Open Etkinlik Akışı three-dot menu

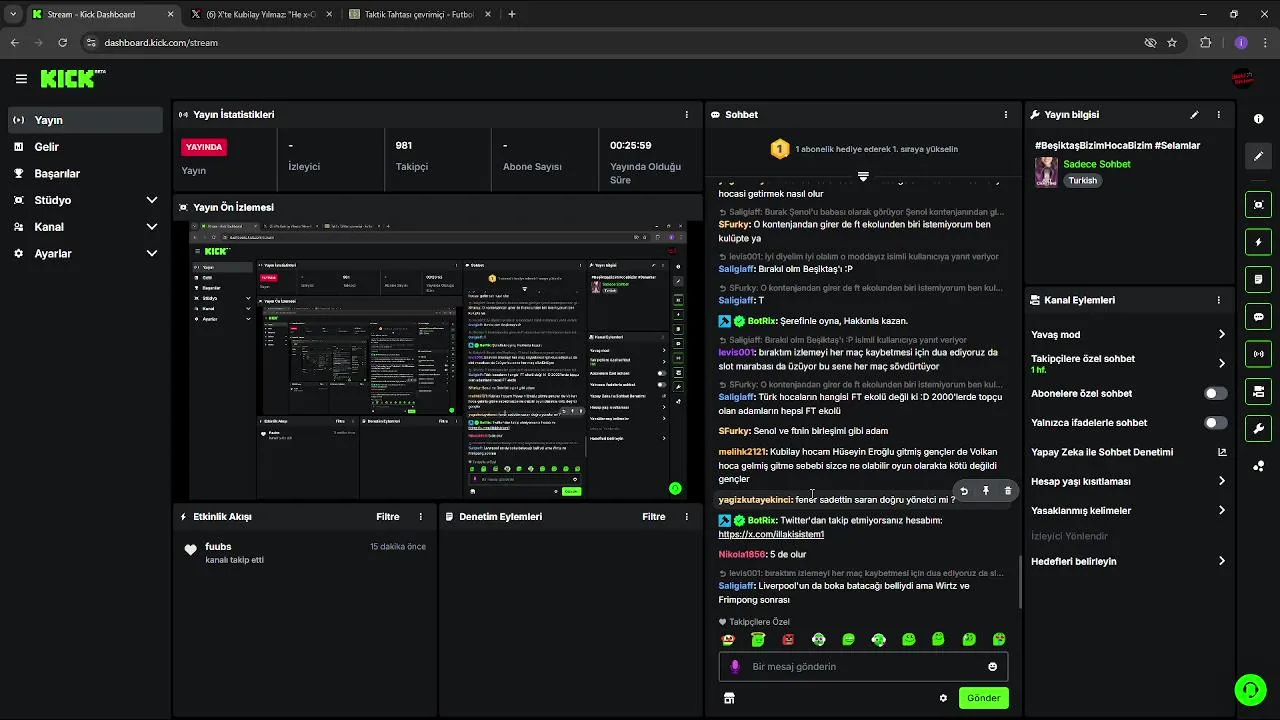click(420, 517)
